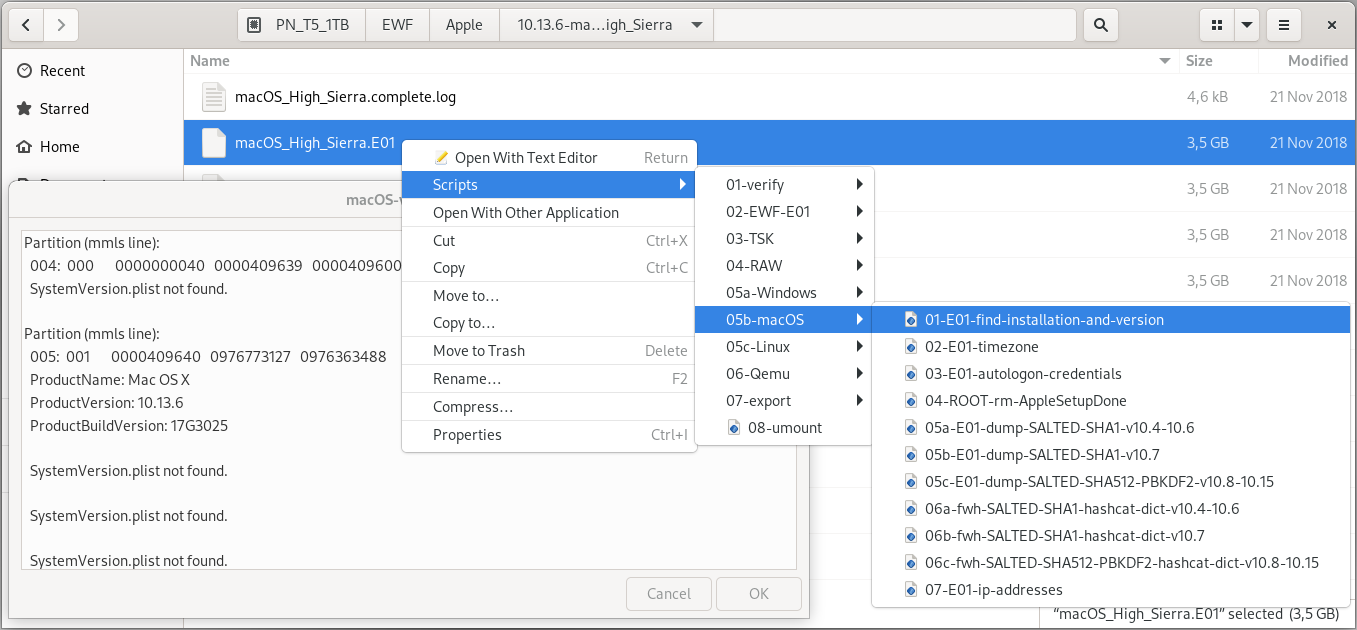Open the hamburger menu
Screen dimensions: 1357x630
click(1283, 25)
